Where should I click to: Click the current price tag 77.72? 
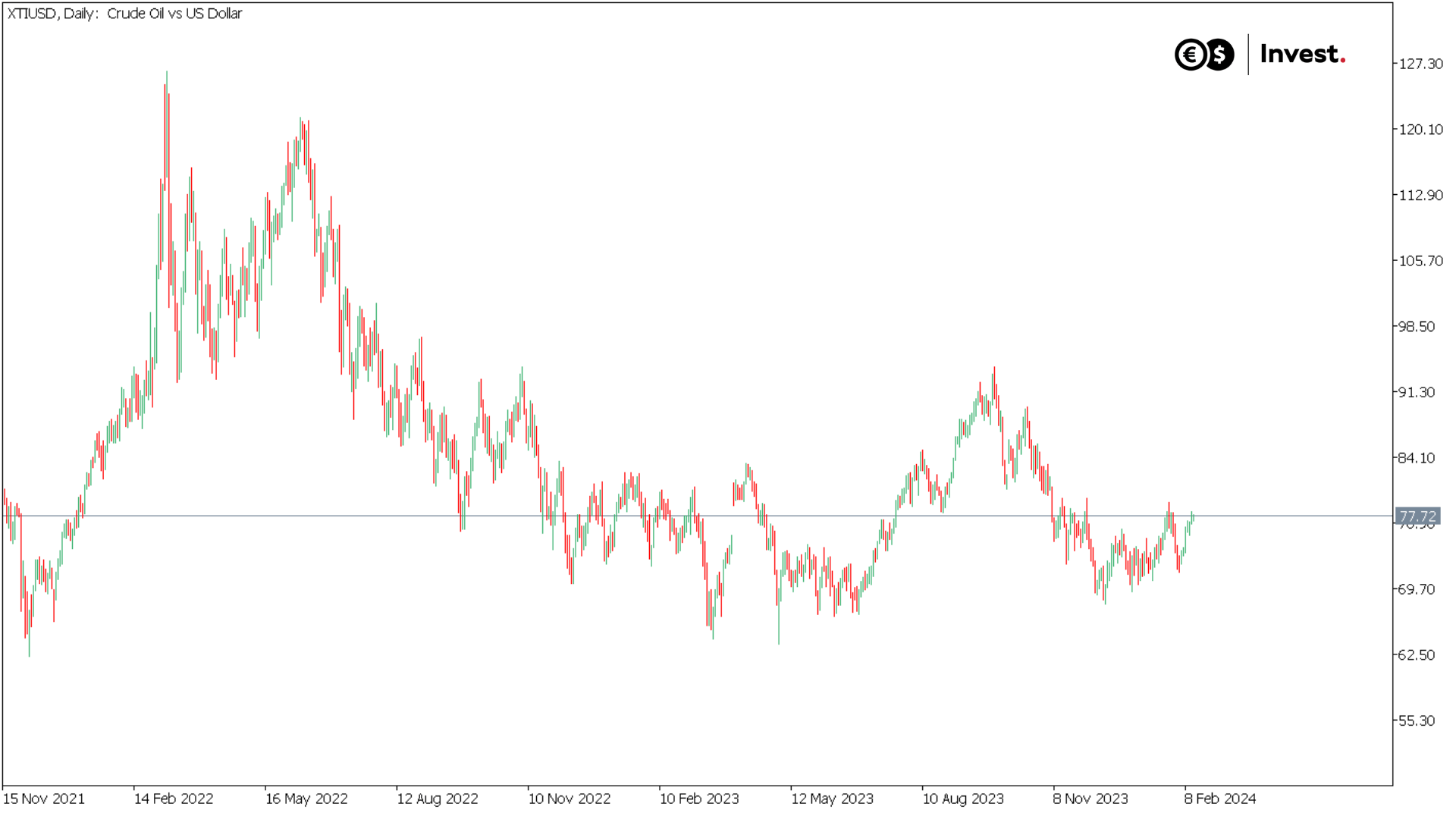tap(1417, 516)
